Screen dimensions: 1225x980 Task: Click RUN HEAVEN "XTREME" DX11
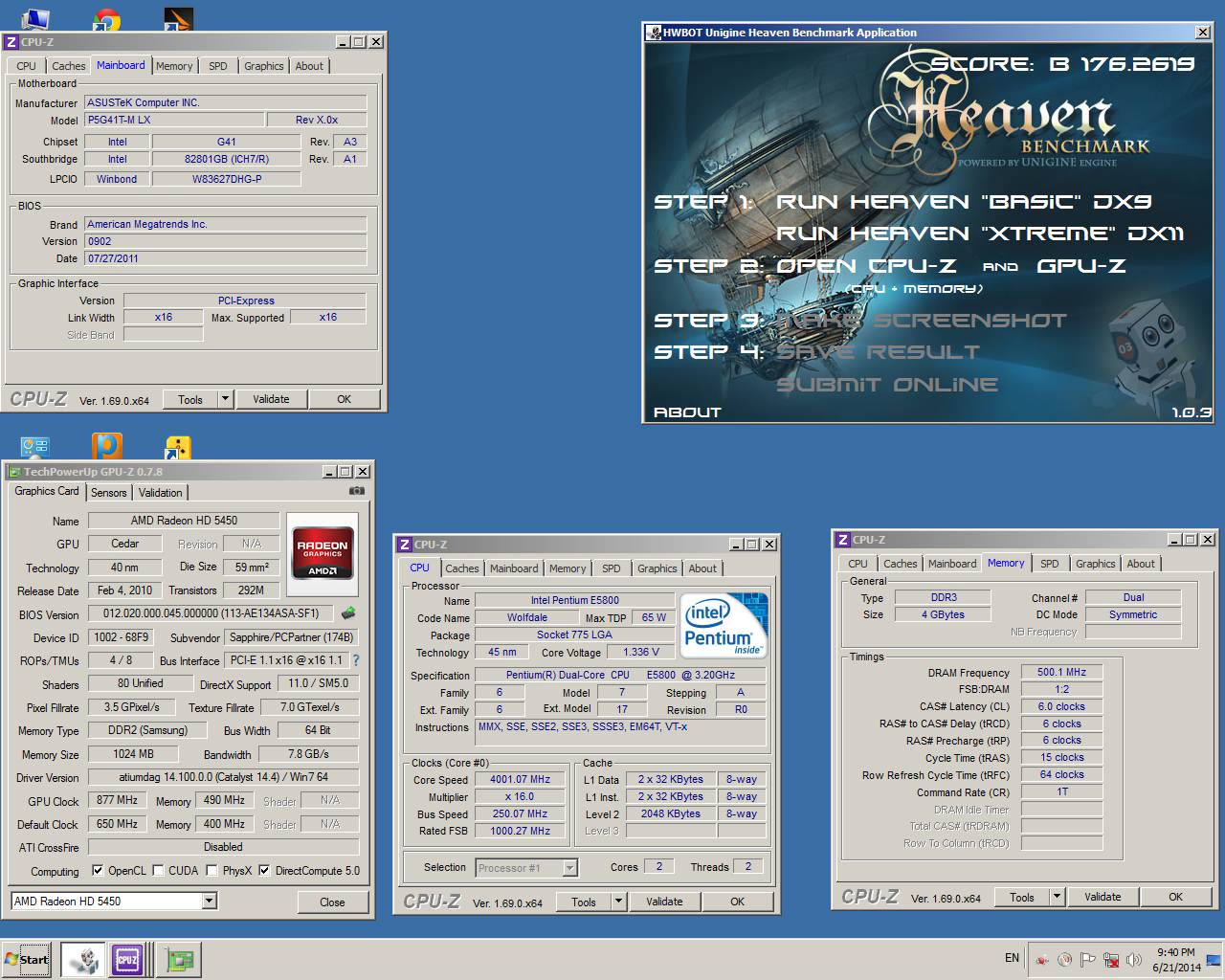(x=980, y=234)
